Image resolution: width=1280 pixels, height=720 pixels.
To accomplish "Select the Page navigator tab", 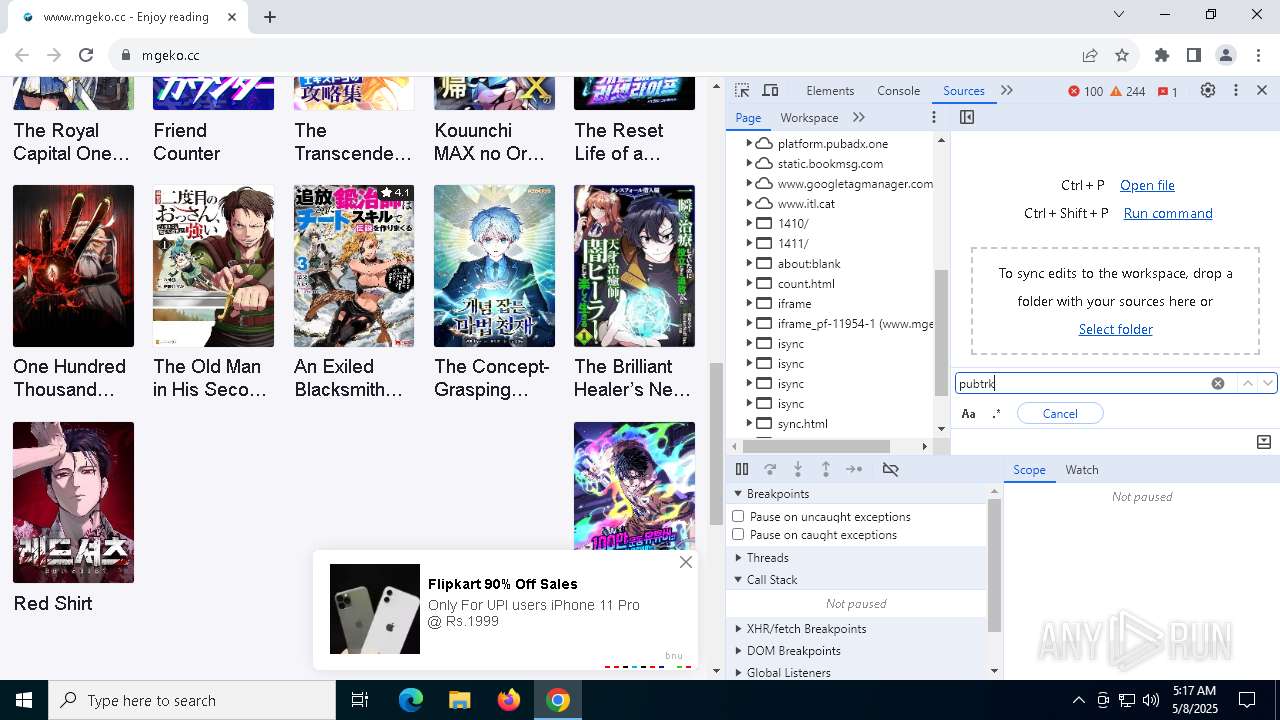I will coord(748,117).
